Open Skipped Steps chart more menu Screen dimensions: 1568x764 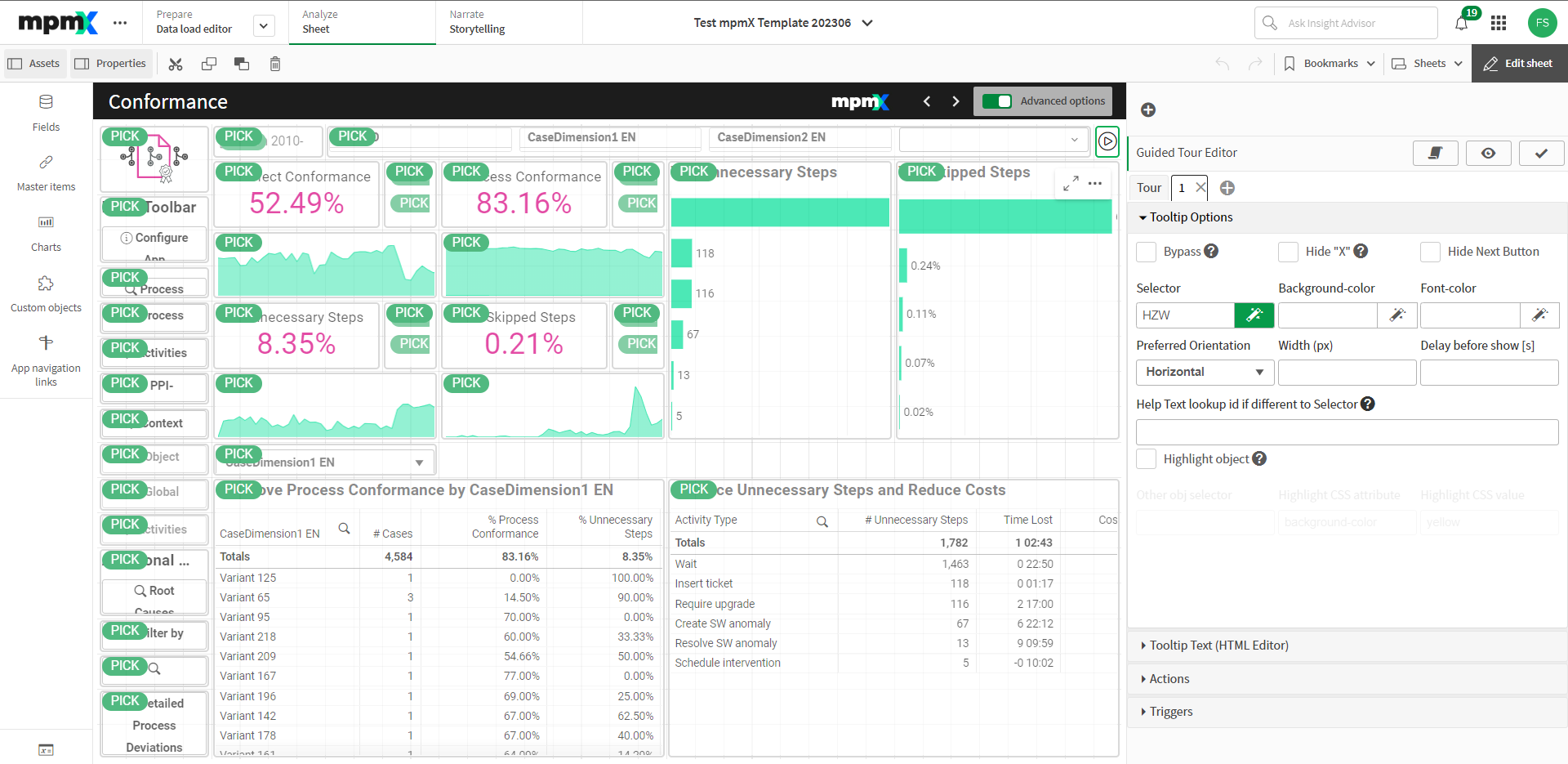[x=1095, y=184]
